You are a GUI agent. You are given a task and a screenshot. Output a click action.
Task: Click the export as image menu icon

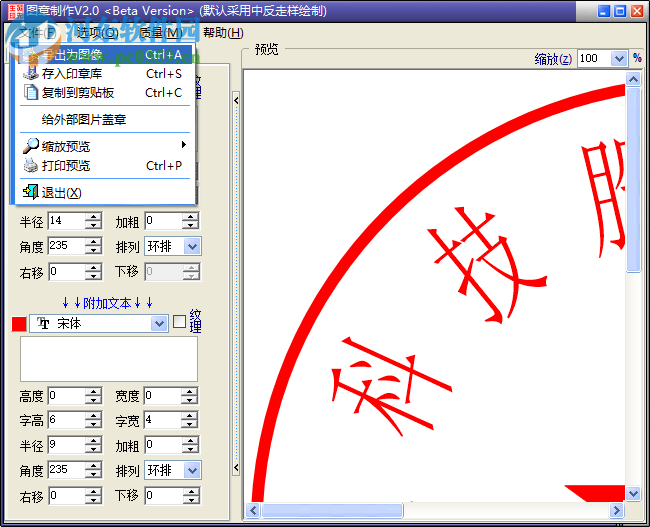pyautogui.click(x=31, y=55)
